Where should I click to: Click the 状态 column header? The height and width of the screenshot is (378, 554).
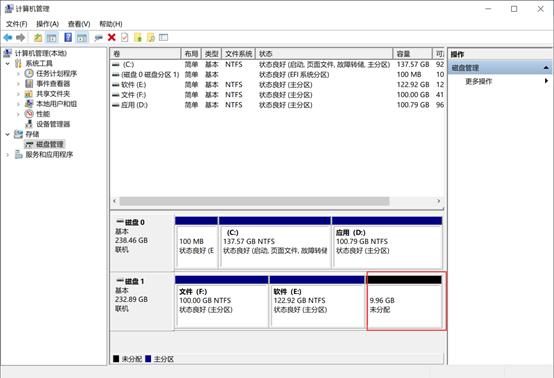coord(324,54)
